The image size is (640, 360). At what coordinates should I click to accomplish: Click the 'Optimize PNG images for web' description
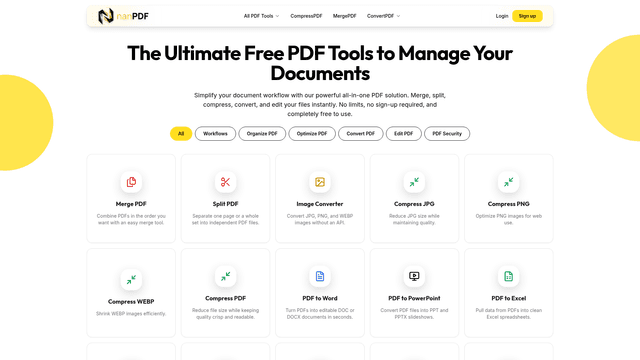coord(509,219)
